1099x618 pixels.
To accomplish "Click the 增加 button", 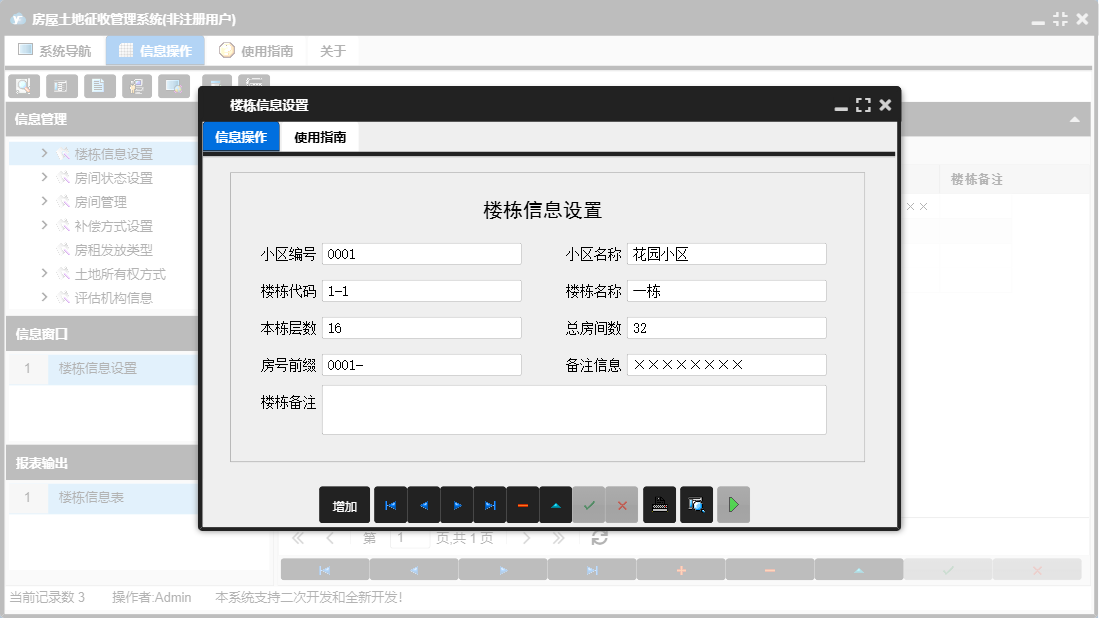I will click(x=345, y=506).
